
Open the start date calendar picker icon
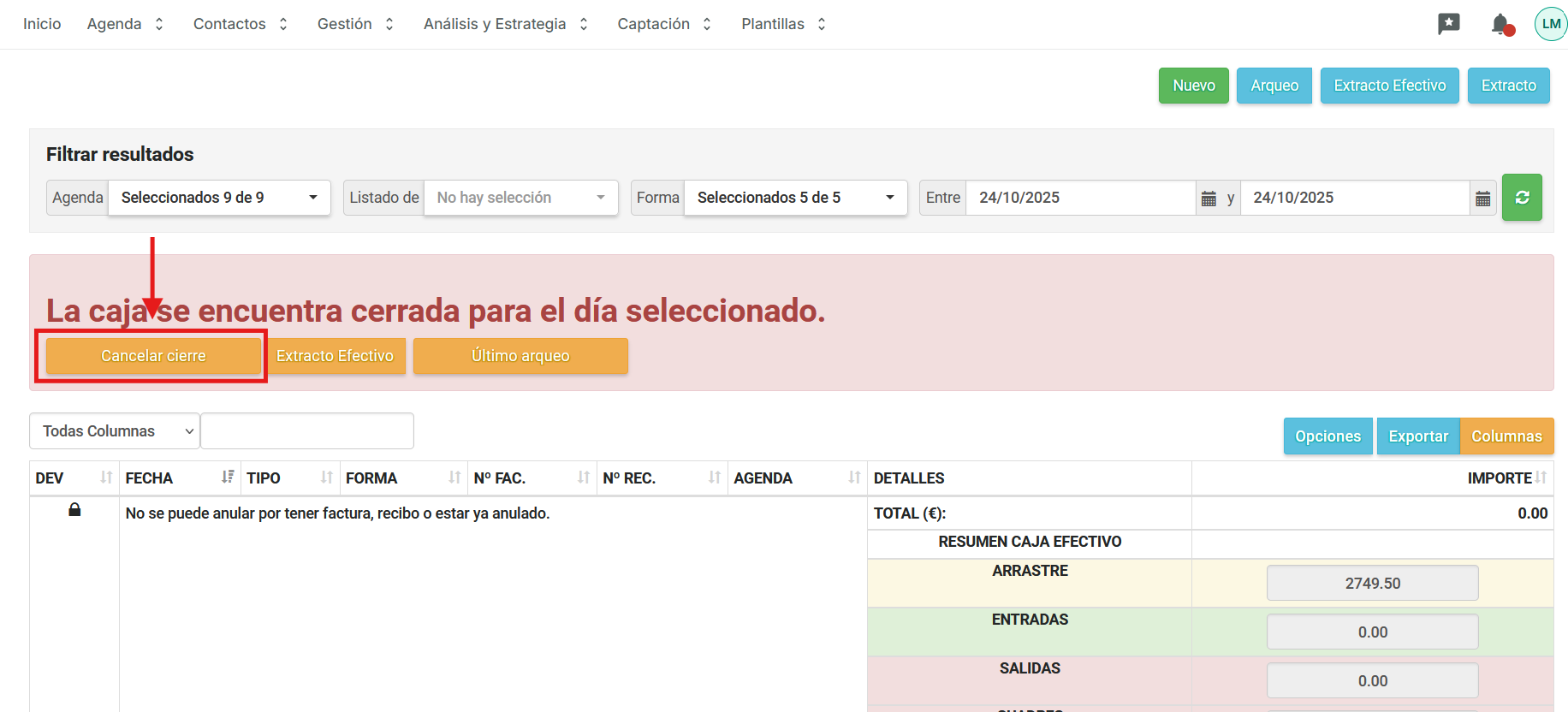click(x=1209, y=199)
